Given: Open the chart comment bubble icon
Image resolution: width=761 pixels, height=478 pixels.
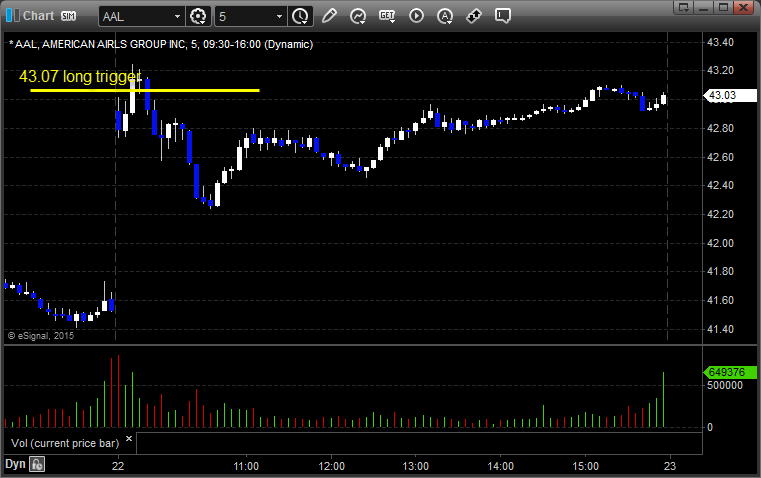Looking at the screenshot, I should coord(503,16).
